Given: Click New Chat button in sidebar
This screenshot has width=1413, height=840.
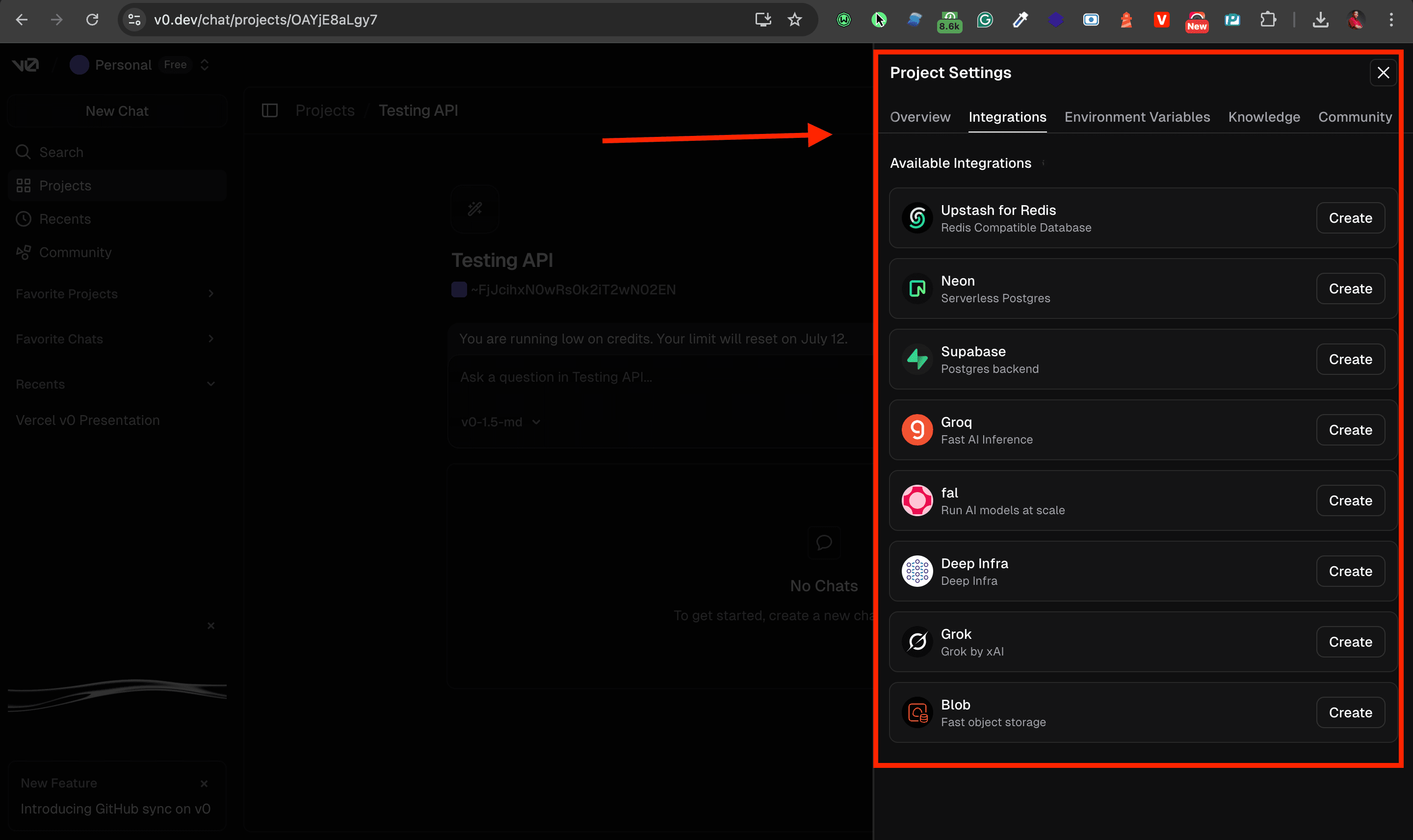Looking at the screenshot, I should click(117, 111).
